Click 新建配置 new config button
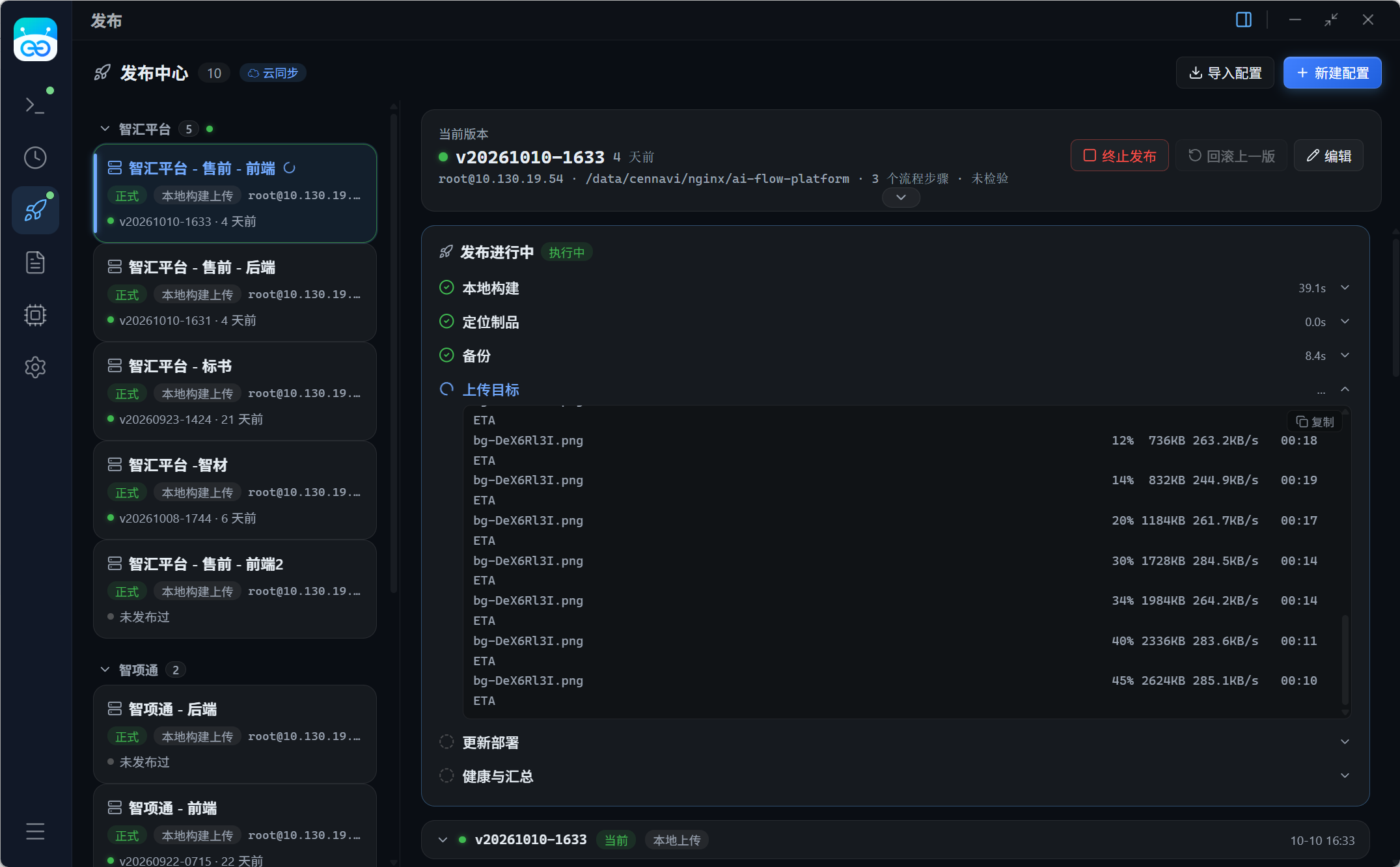This screenshot has height=867, width=1400. 1332,73
